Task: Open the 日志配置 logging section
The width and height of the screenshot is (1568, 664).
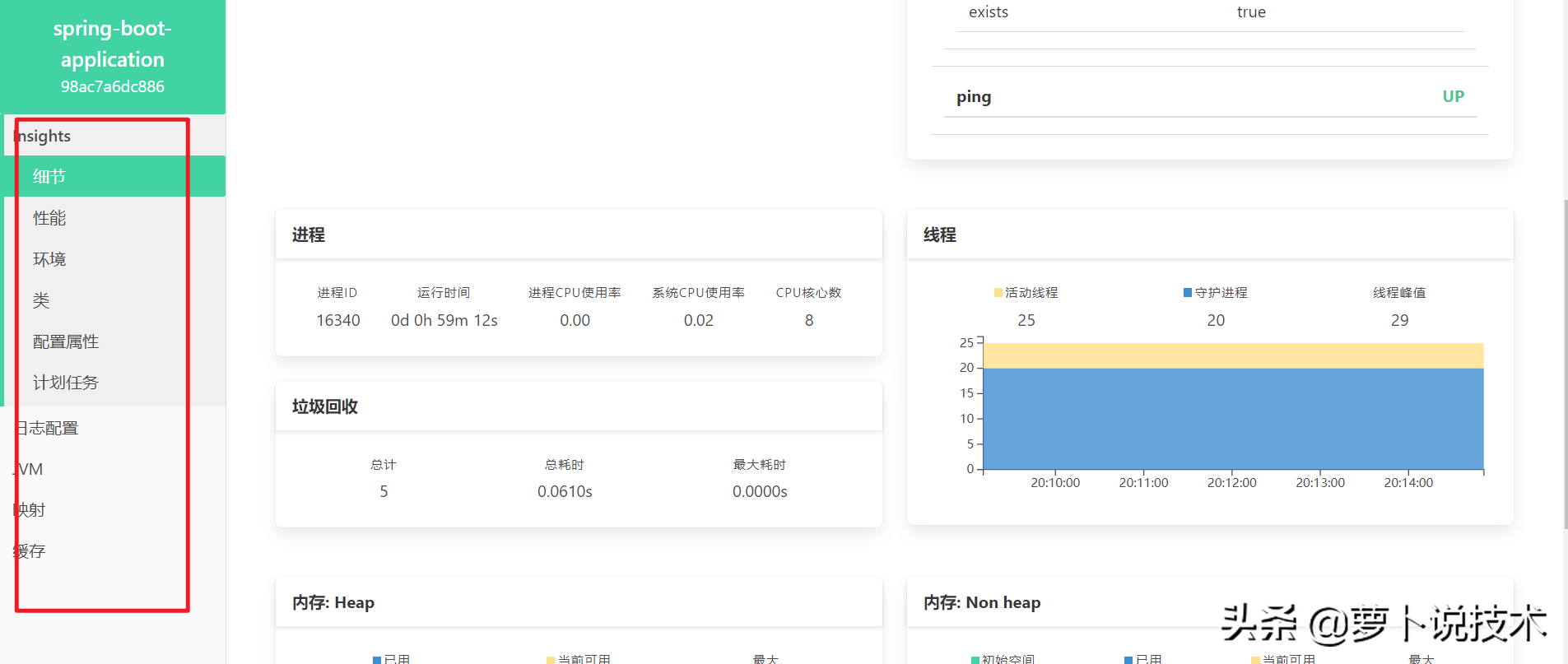Action: coord(113,428)
